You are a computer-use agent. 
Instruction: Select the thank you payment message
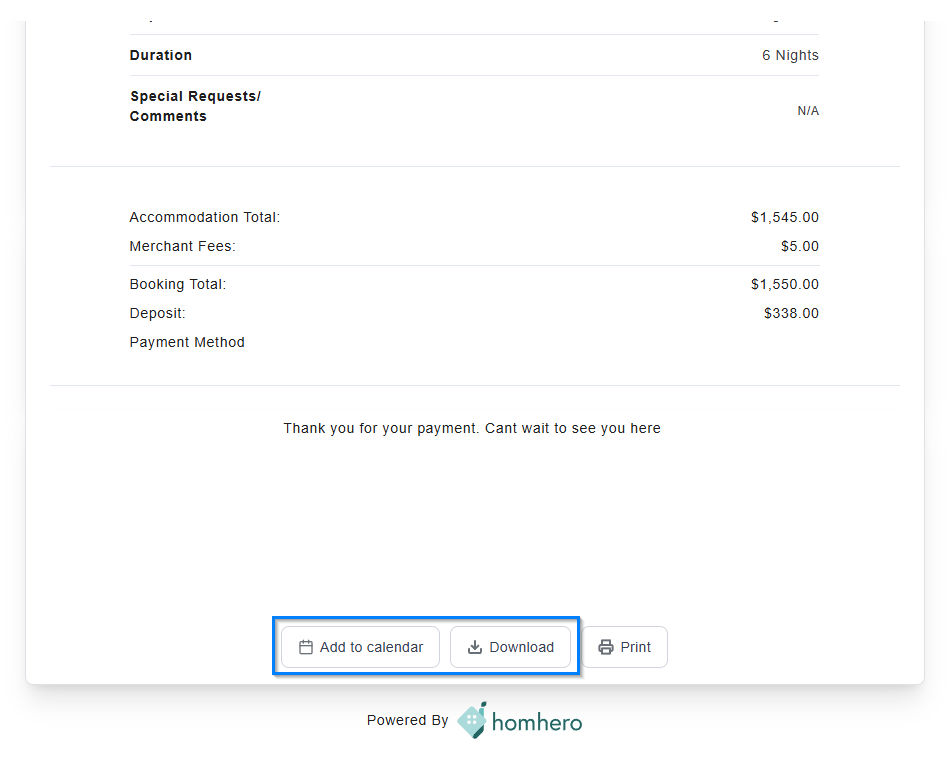(x=472, y=428)
